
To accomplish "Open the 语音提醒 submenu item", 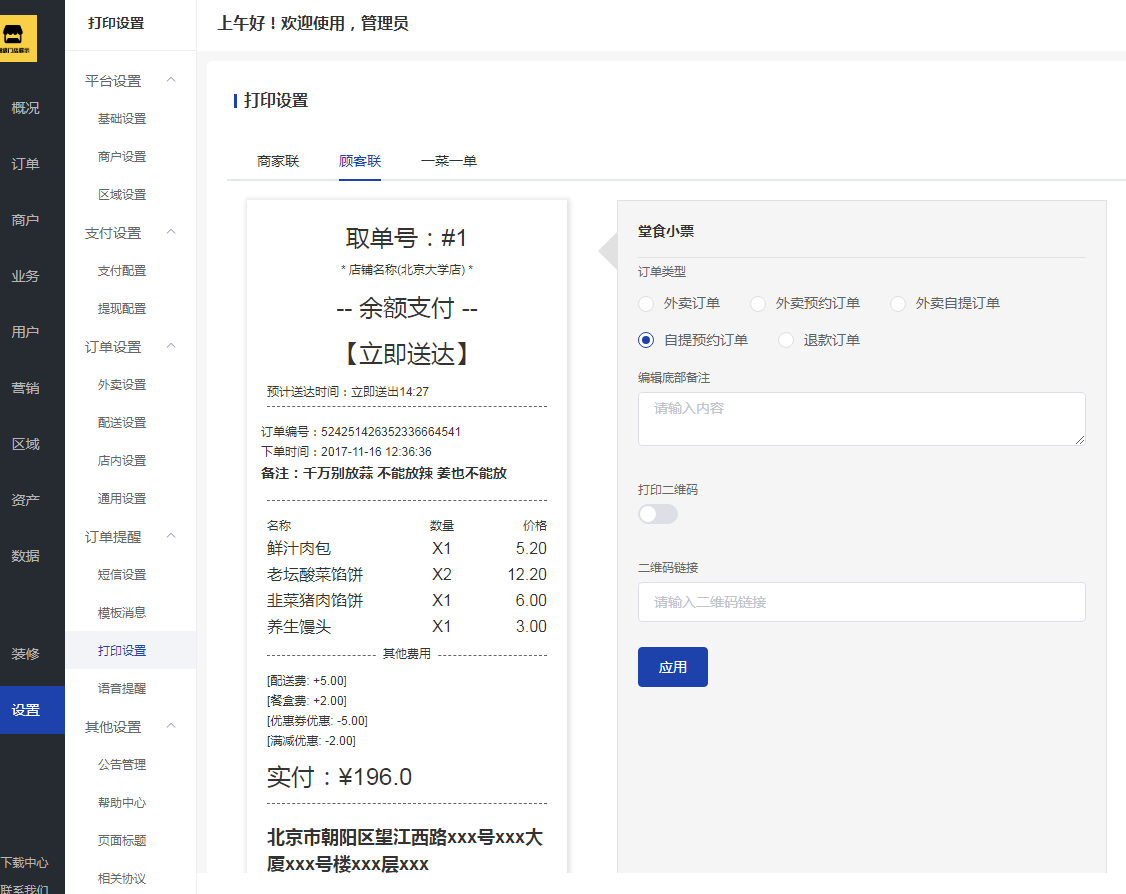I will click(x=122, y=689).
